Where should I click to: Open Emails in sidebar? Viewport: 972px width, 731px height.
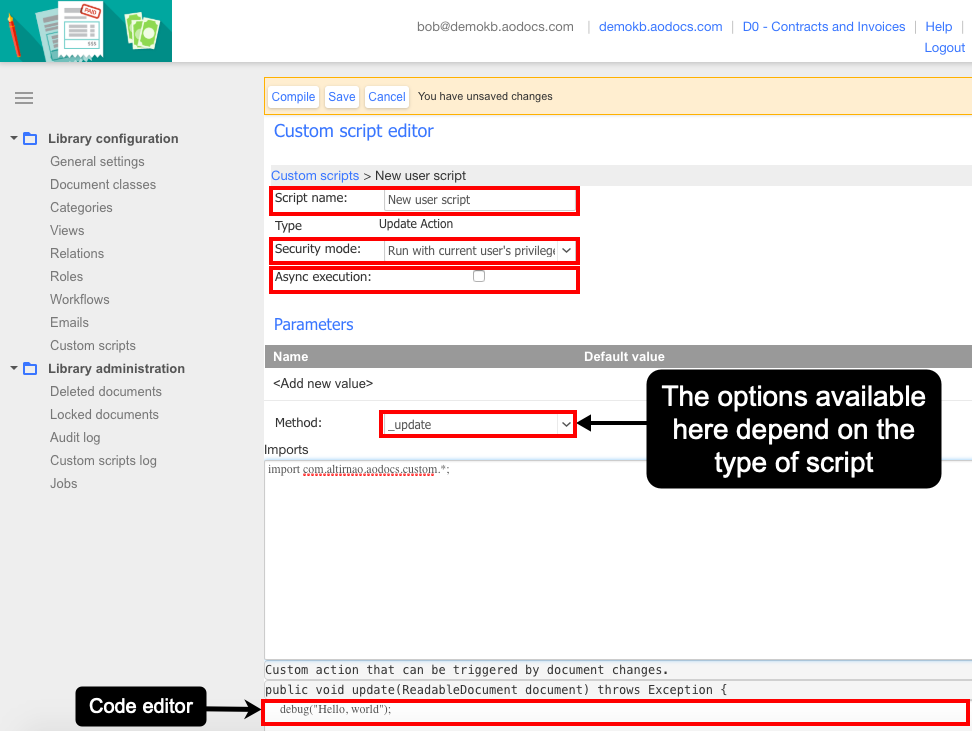(69, 322)
